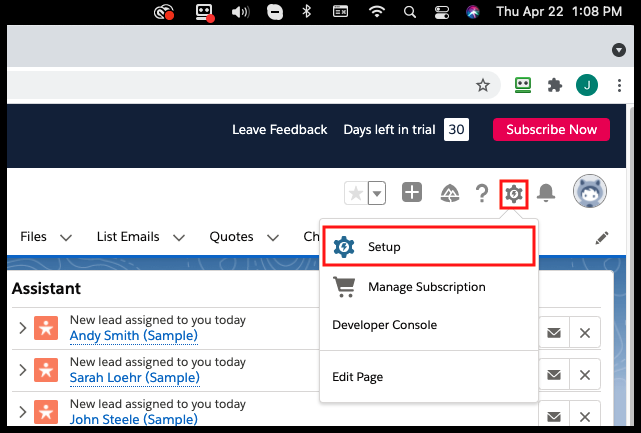Click the Subscribe Now button
This screenshot has width=641, height=433.
pos(551,130)
